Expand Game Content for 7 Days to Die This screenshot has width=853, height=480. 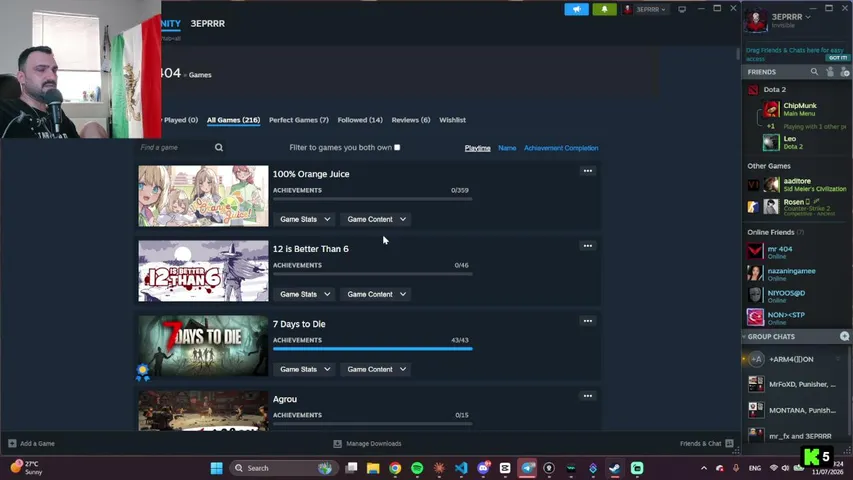(x=376, y=370)
